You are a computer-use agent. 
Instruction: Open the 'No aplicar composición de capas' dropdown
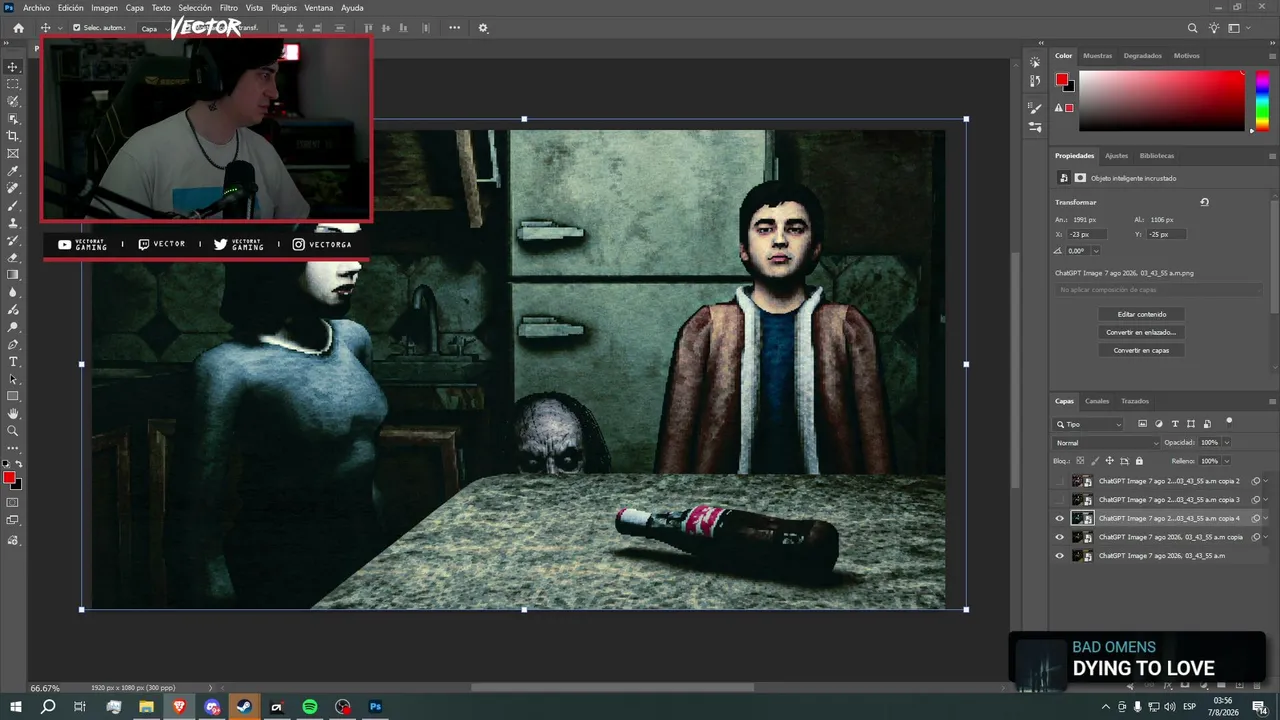point(1160,290)
